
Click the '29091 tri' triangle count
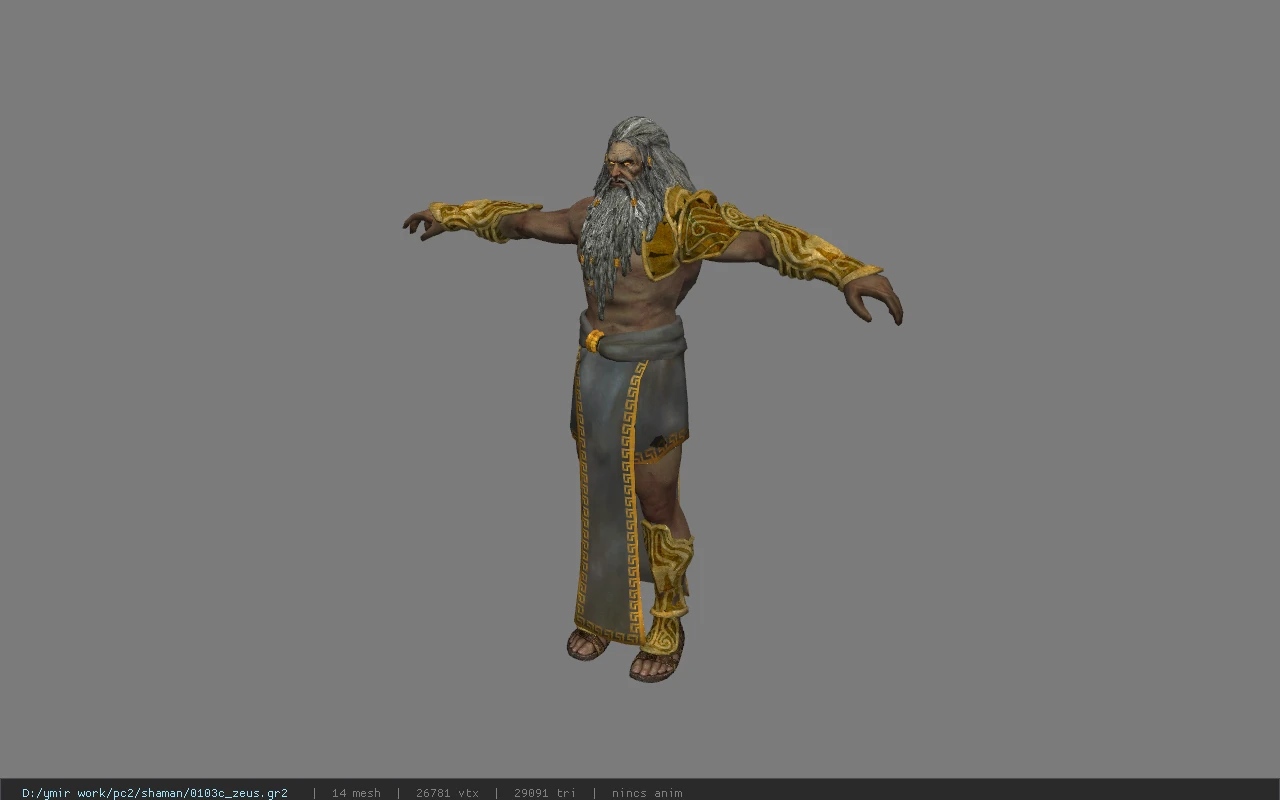click(545, 793)
